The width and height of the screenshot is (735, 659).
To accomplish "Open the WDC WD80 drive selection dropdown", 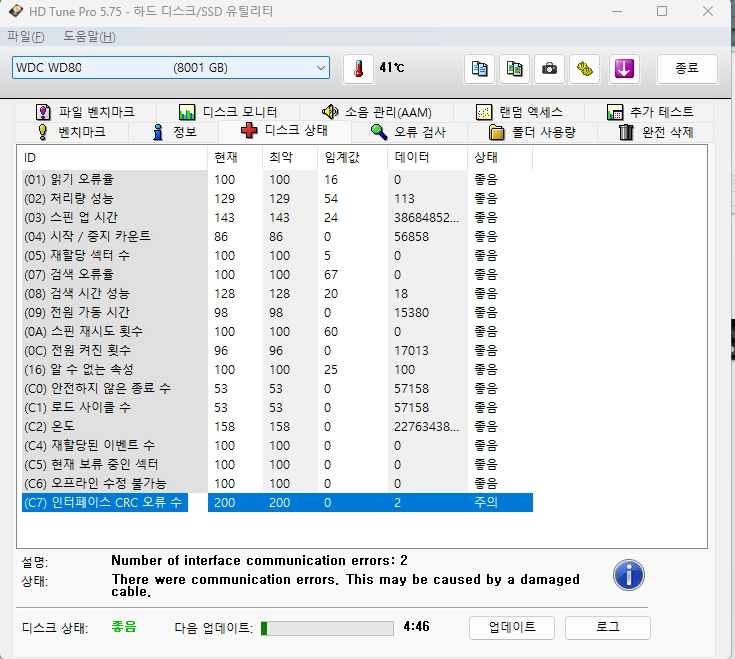I will click(171, 68).
